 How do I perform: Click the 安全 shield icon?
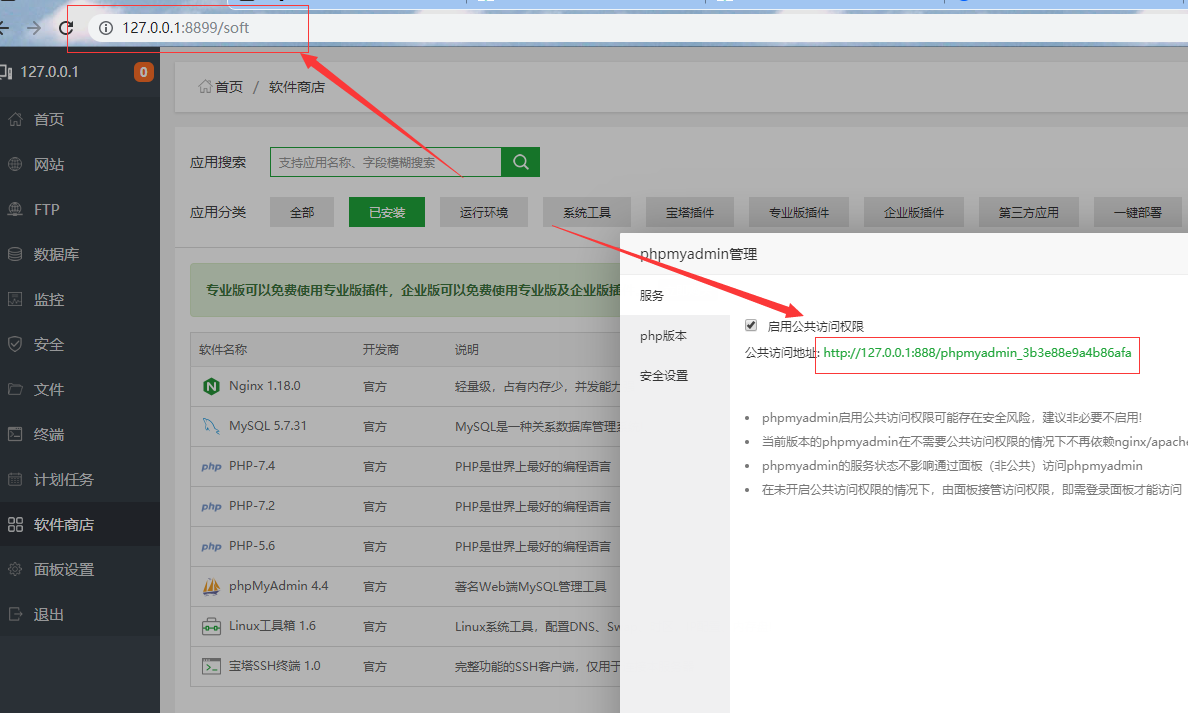[15, 344]
